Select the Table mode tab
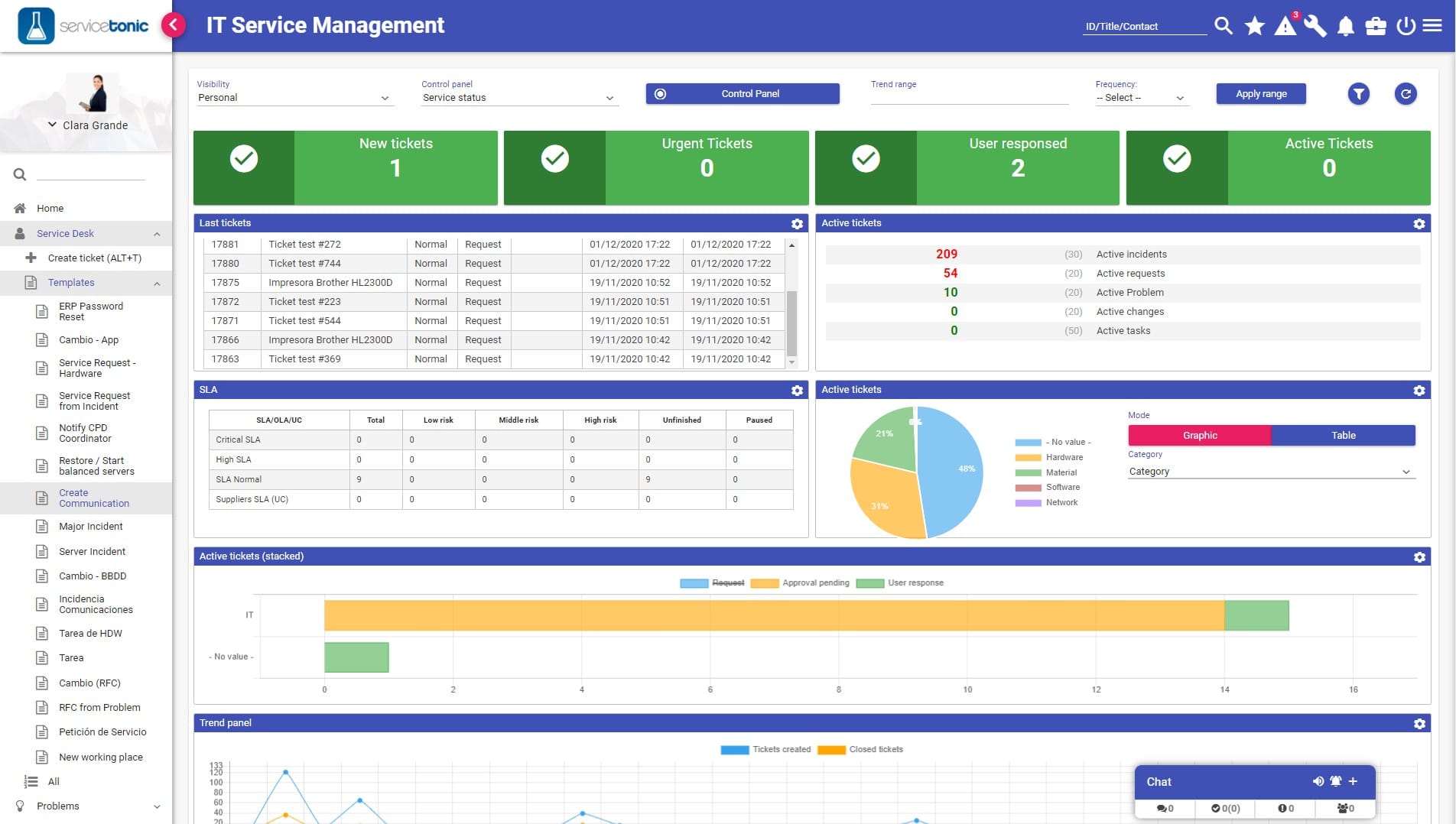Screen dimensions: 1456x824 pos(1343,436)
